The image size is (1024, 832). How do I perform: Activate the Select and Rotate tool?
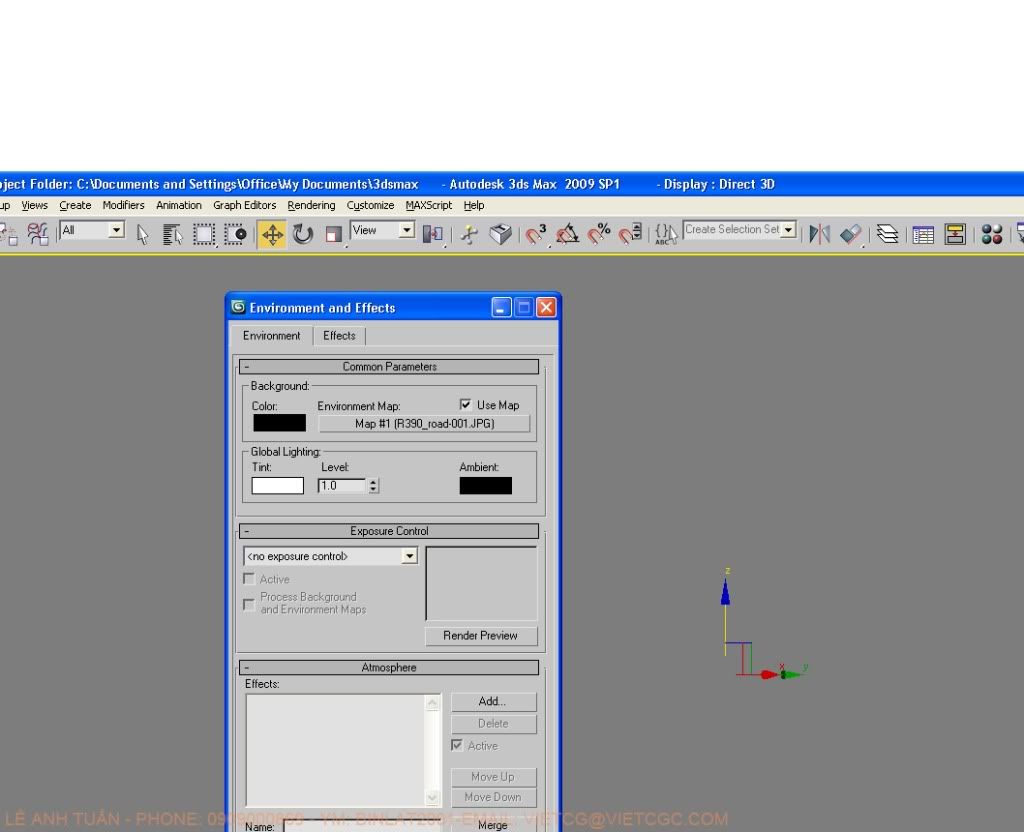303,234
